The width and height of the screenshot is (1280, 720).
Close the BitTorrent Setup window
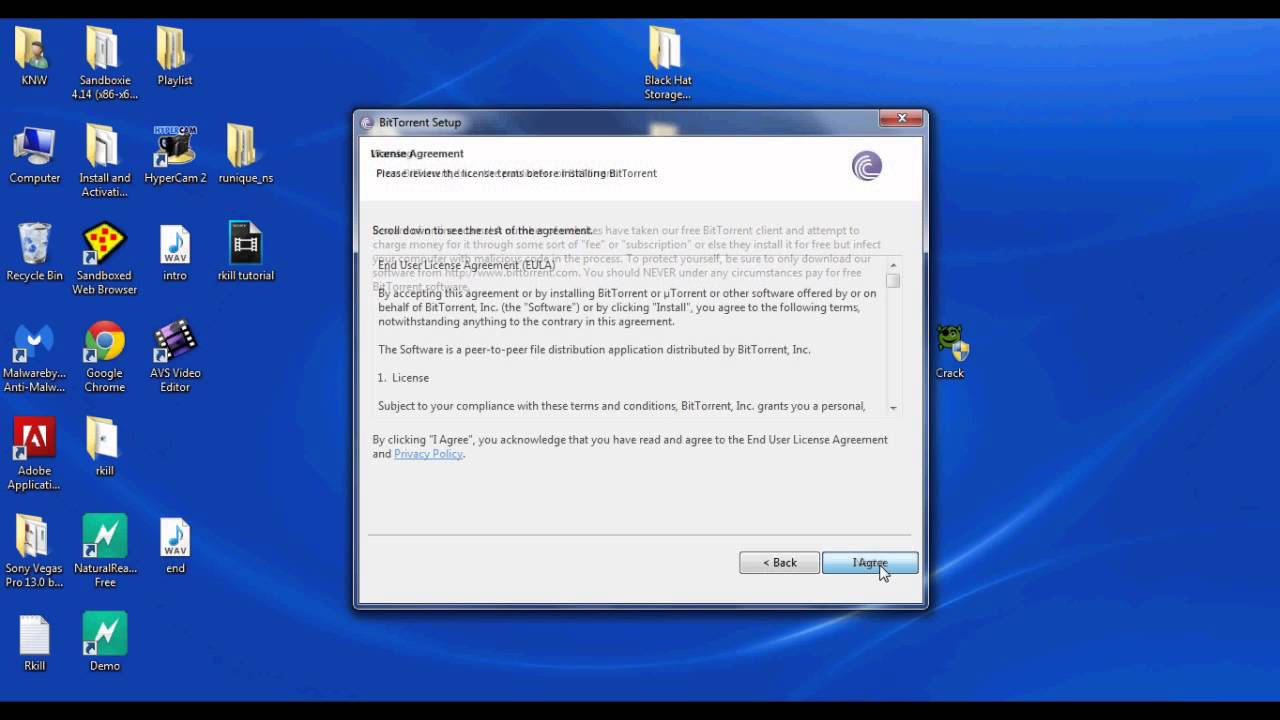(x=901, y=118)
